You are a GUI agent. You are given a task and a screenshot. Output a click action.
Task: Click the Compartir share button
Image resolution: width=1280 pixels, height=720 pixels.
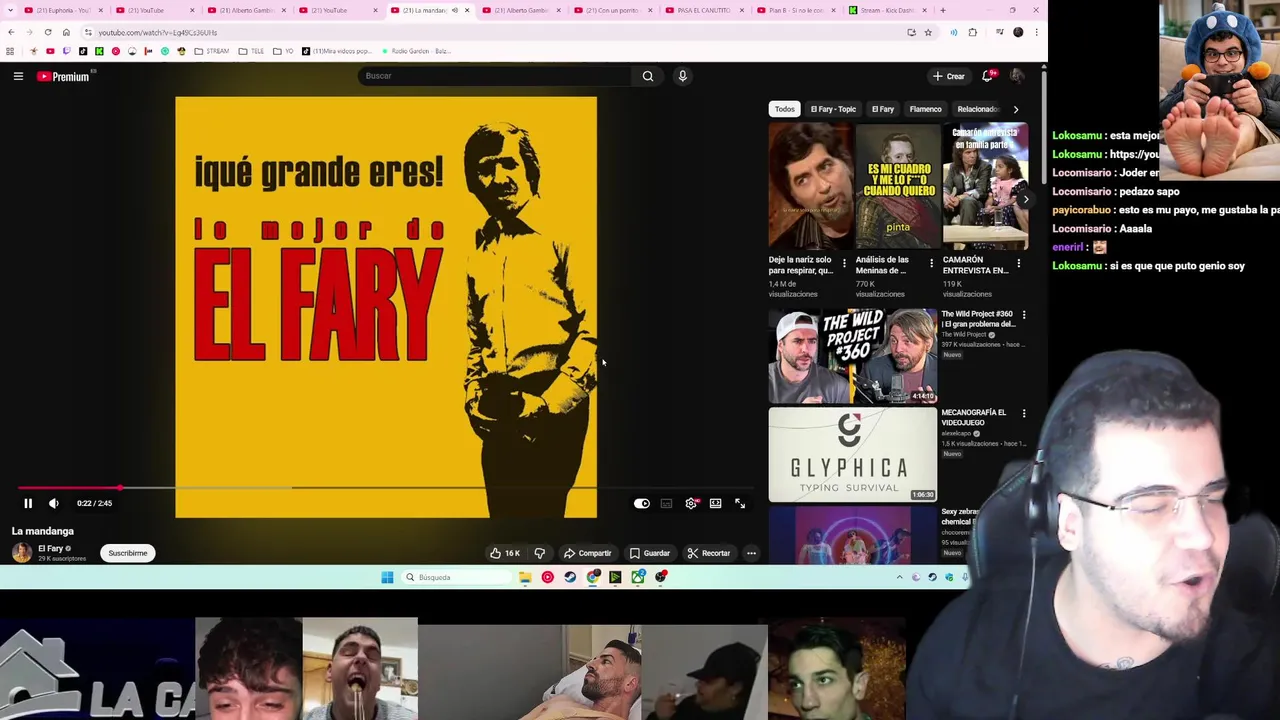point(587,553)
